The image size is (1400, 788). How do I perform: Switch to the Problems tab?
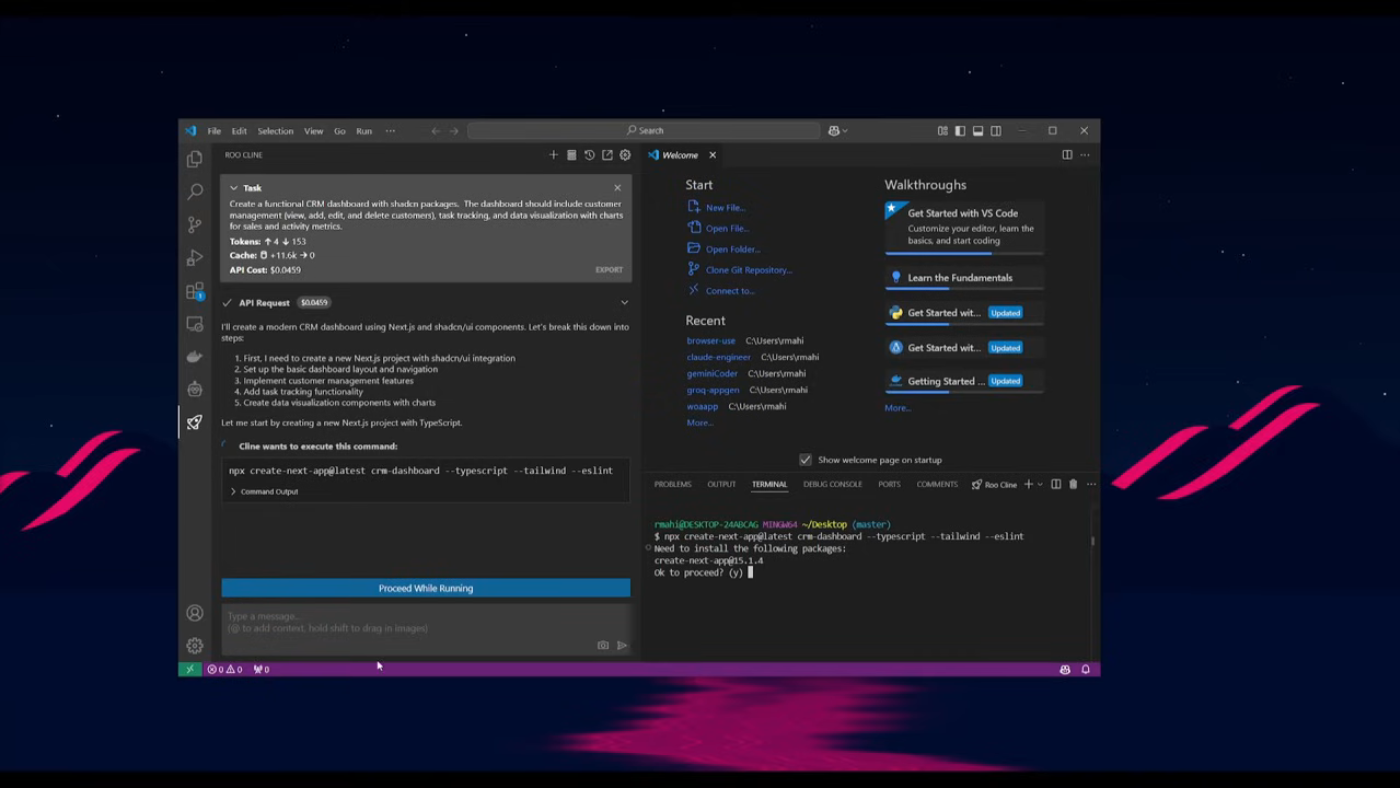tap(673, 484)
